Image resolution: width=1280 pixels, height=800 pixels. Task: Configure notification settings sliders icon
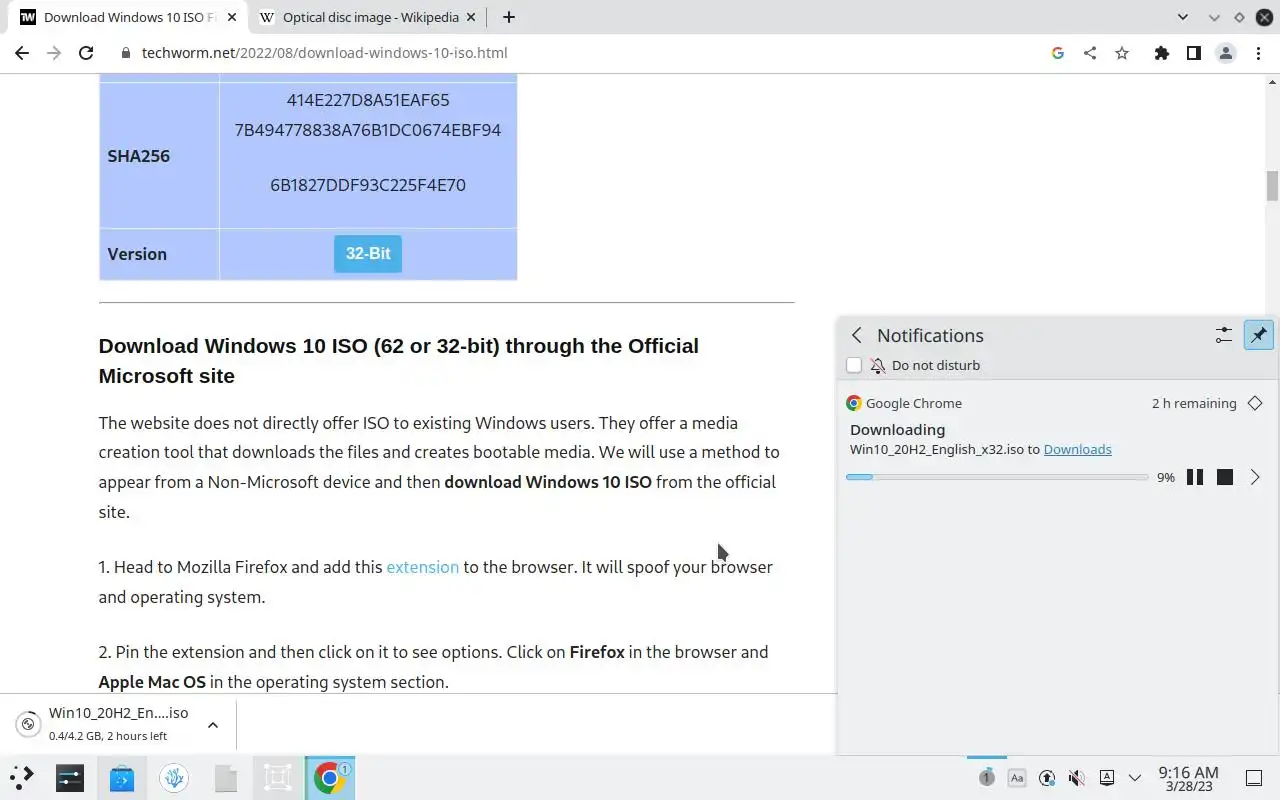click(x=1223, y=335)
